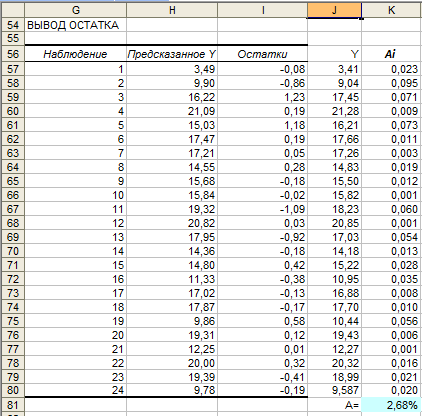Select Ai value 0,071
This screenshot has width=422, height=416.
(x=392, y=97)
